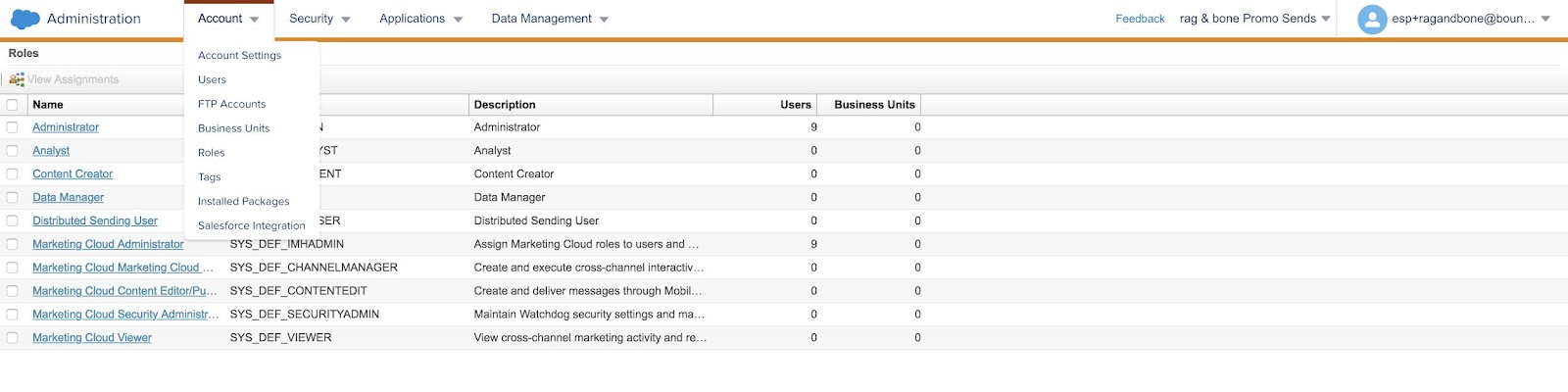Viewport: 1568px width, 392px height.
Task: Click the Administration title text
Action: point(93,19)
